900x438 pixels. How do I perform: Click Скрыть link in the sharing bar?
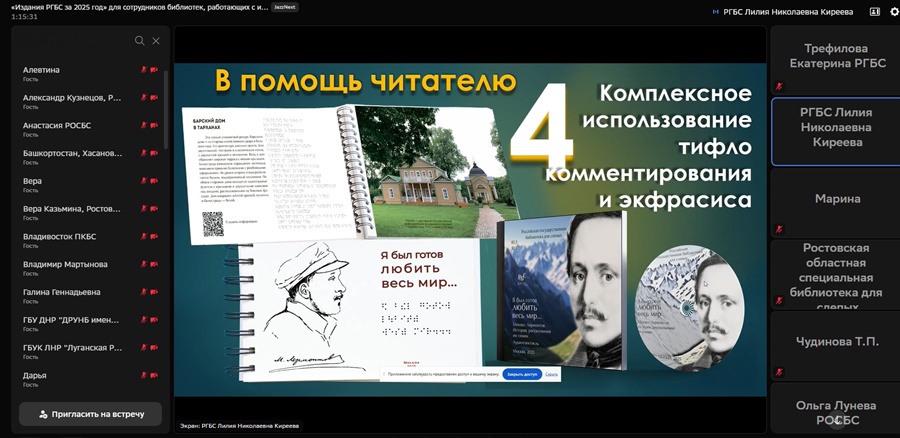coord(551,374)
